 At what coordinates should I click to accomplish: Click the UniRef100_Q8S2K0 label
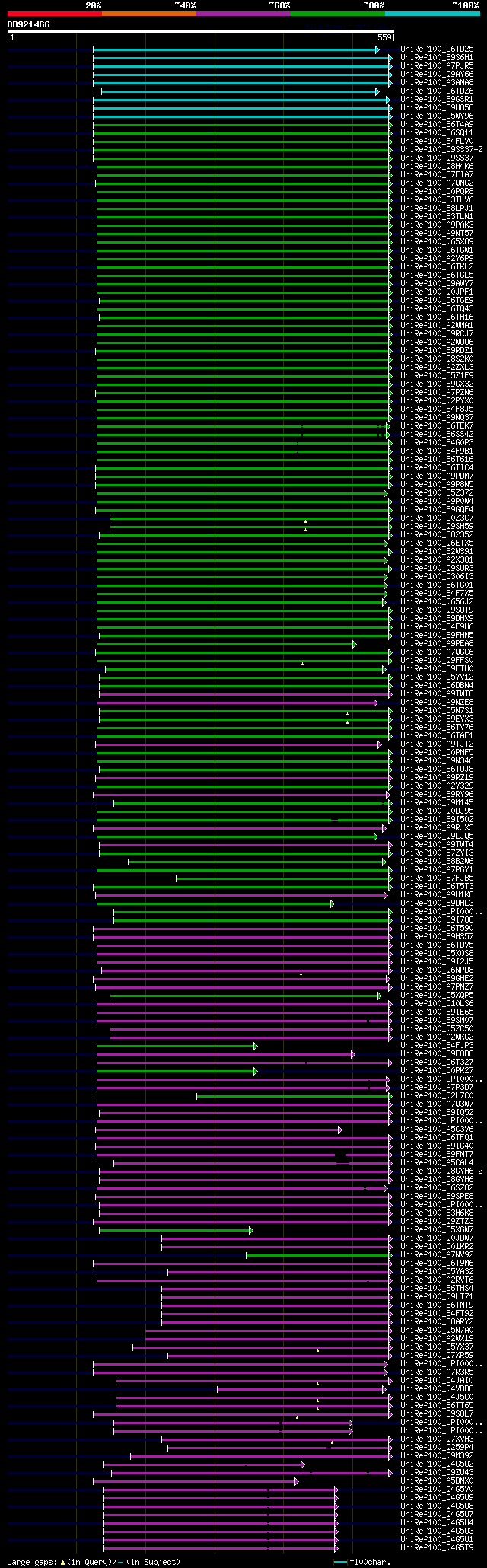click(x=437, y=359)
